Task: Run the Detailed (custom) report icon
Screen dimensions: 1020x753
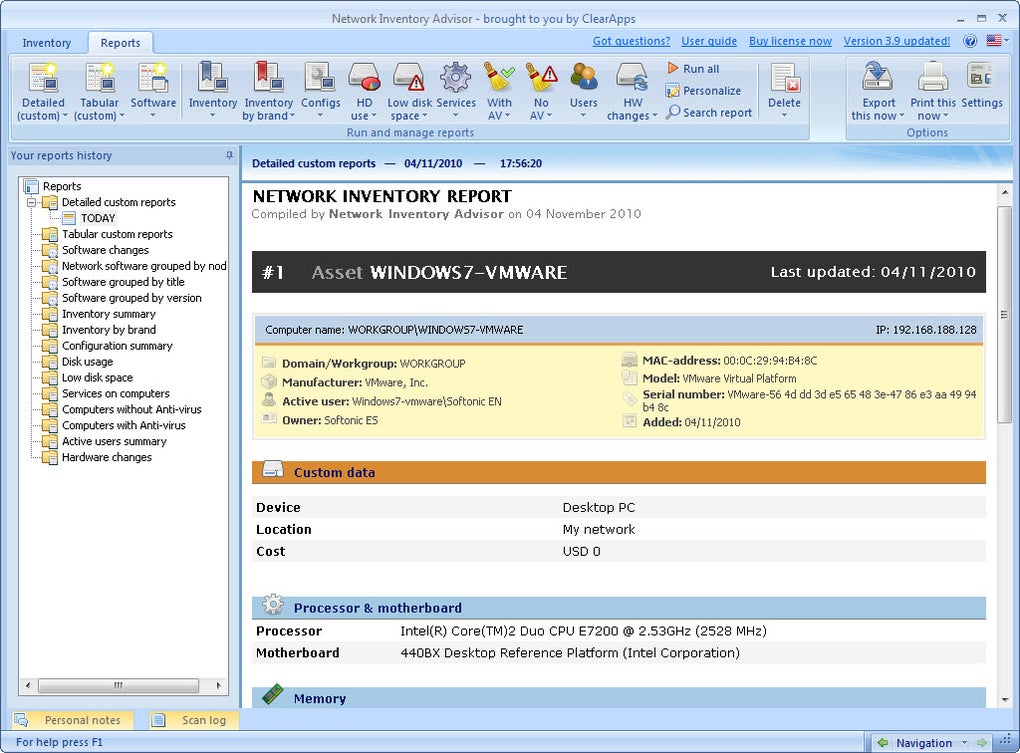Action: coord(44,77)
